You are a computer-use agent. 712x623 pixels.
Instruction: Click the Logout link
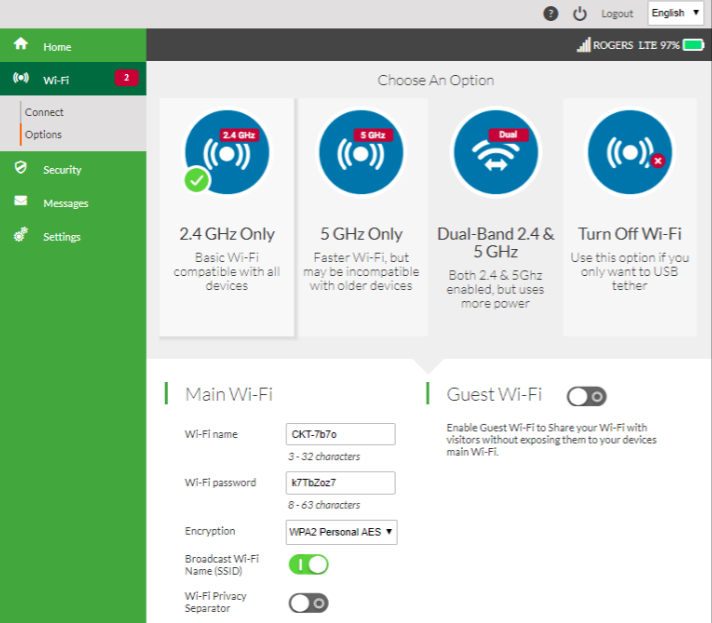[x=617, y=14]
